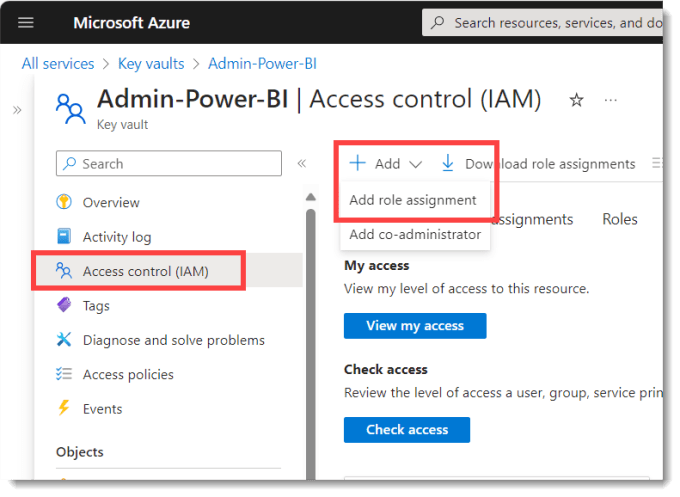Click the Access policies checklist icon

64,374
